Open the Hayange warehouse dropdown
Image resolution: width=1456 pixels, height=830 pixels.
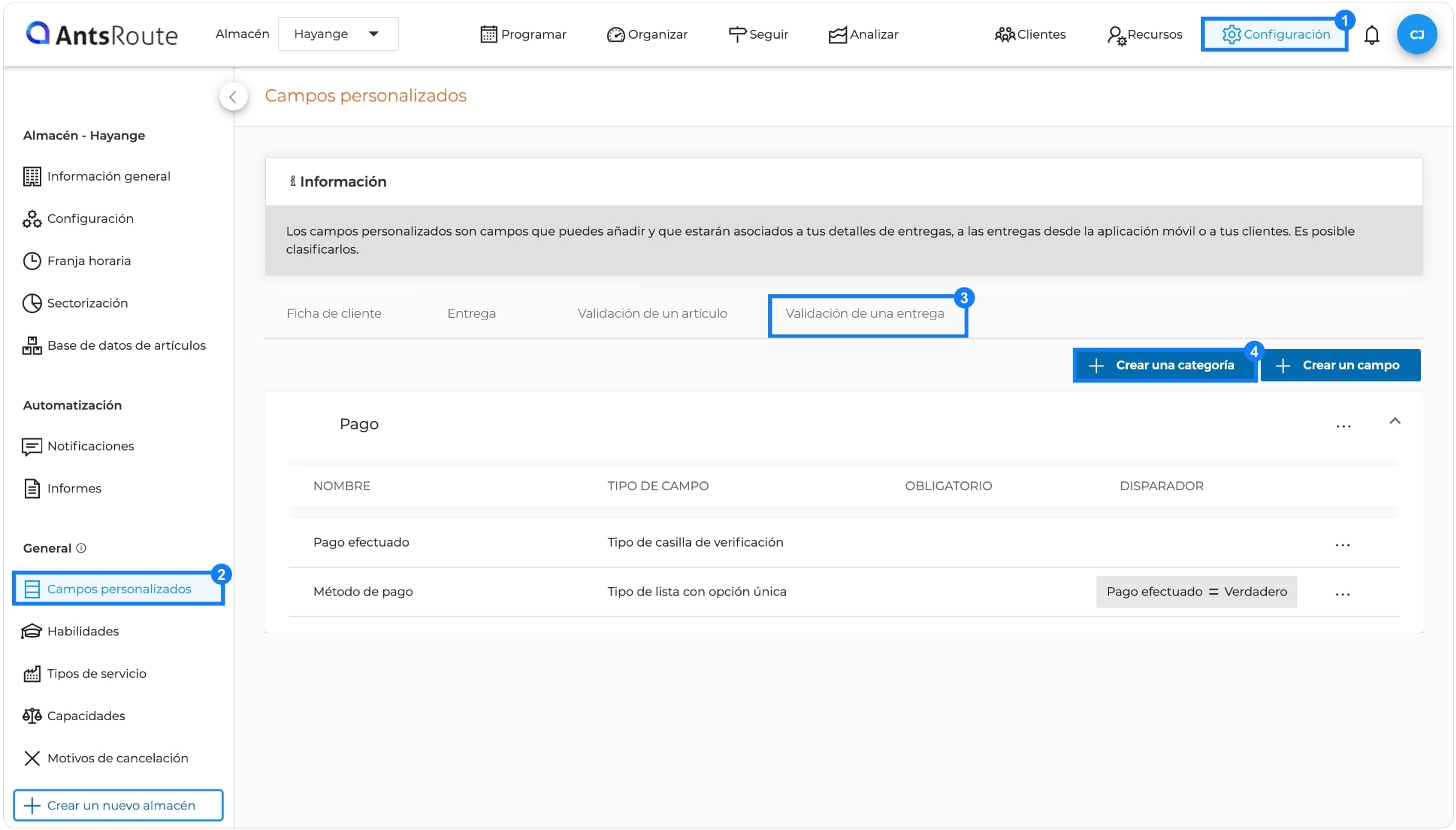[x=338, y=34]
